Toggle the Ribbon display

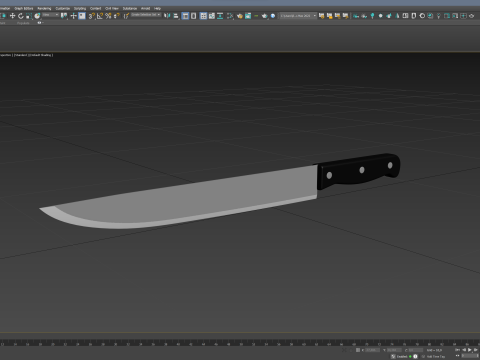pos(203,16)
